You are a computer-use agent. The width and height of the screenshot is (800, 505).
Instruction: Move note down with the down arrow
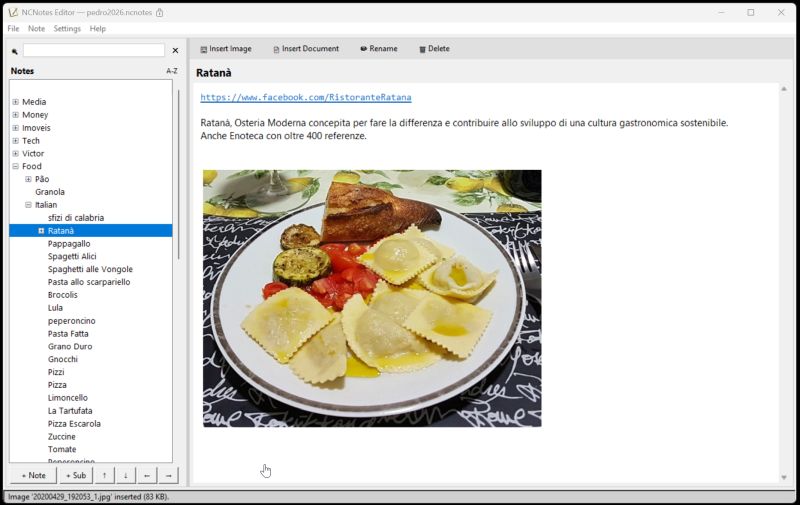coord(126,475)
